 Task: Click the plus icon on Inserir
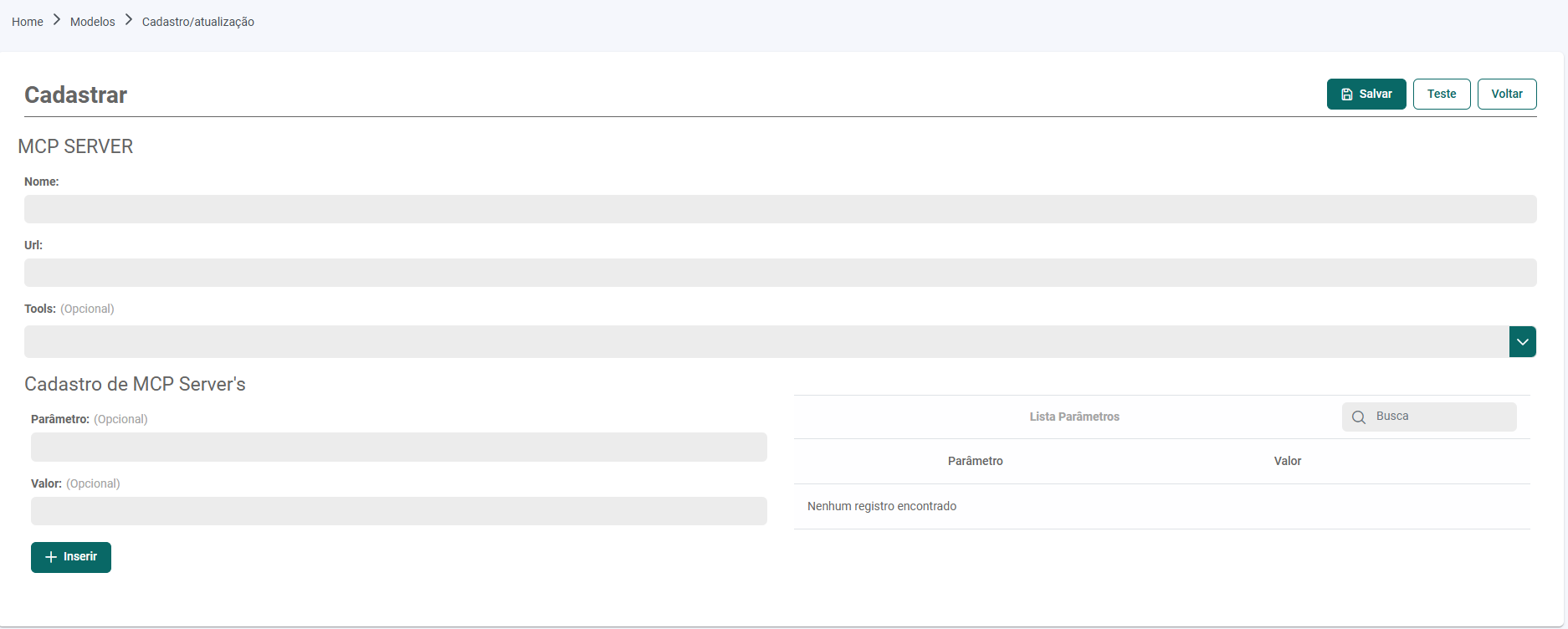[51, 557]
